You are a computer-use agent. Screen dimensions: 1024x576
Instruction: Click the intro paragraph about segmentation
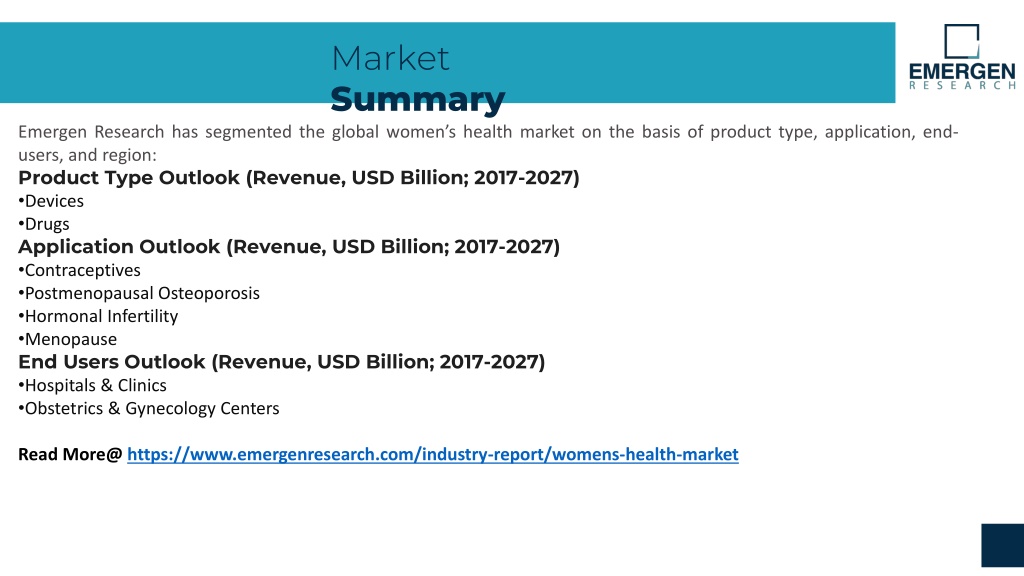[488, 143]
